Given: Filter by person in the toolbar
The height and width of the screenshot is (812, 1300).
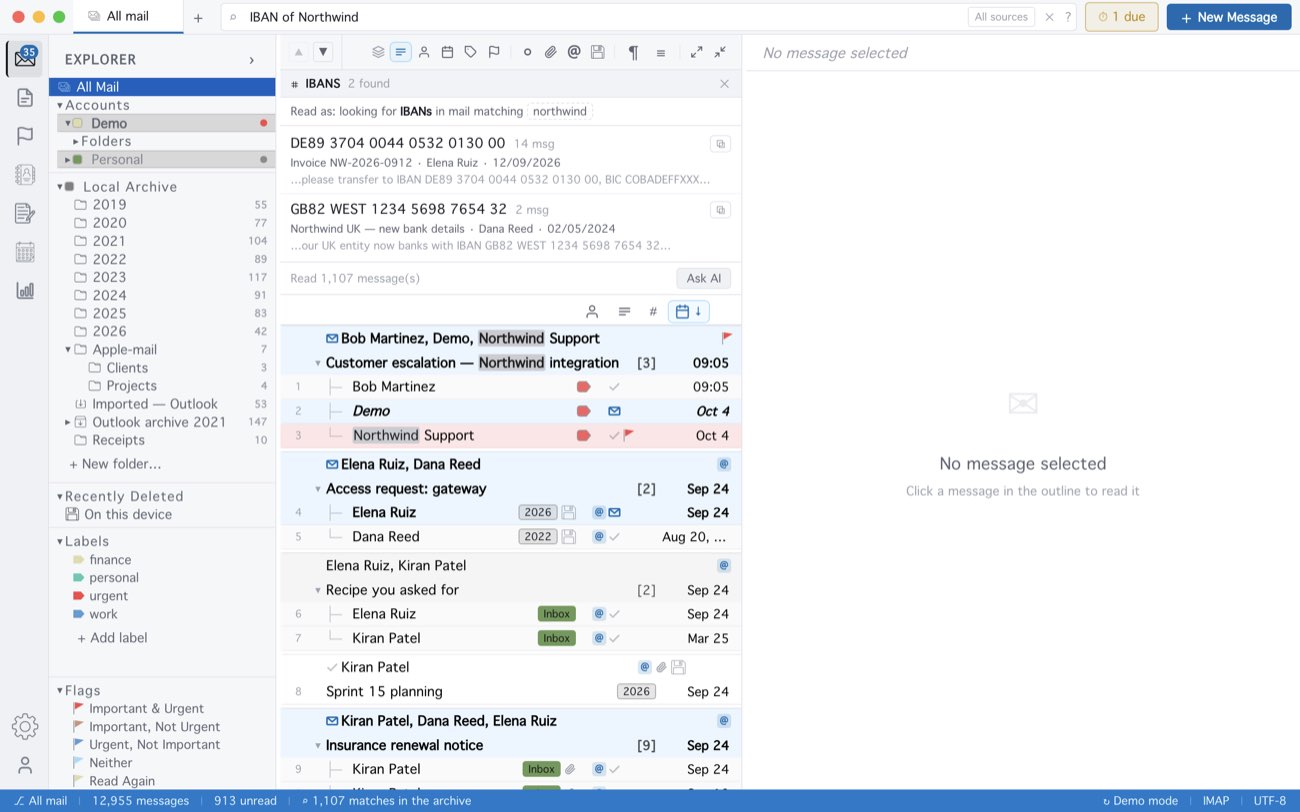Looking at the screenshot, I should click(424, 52).
